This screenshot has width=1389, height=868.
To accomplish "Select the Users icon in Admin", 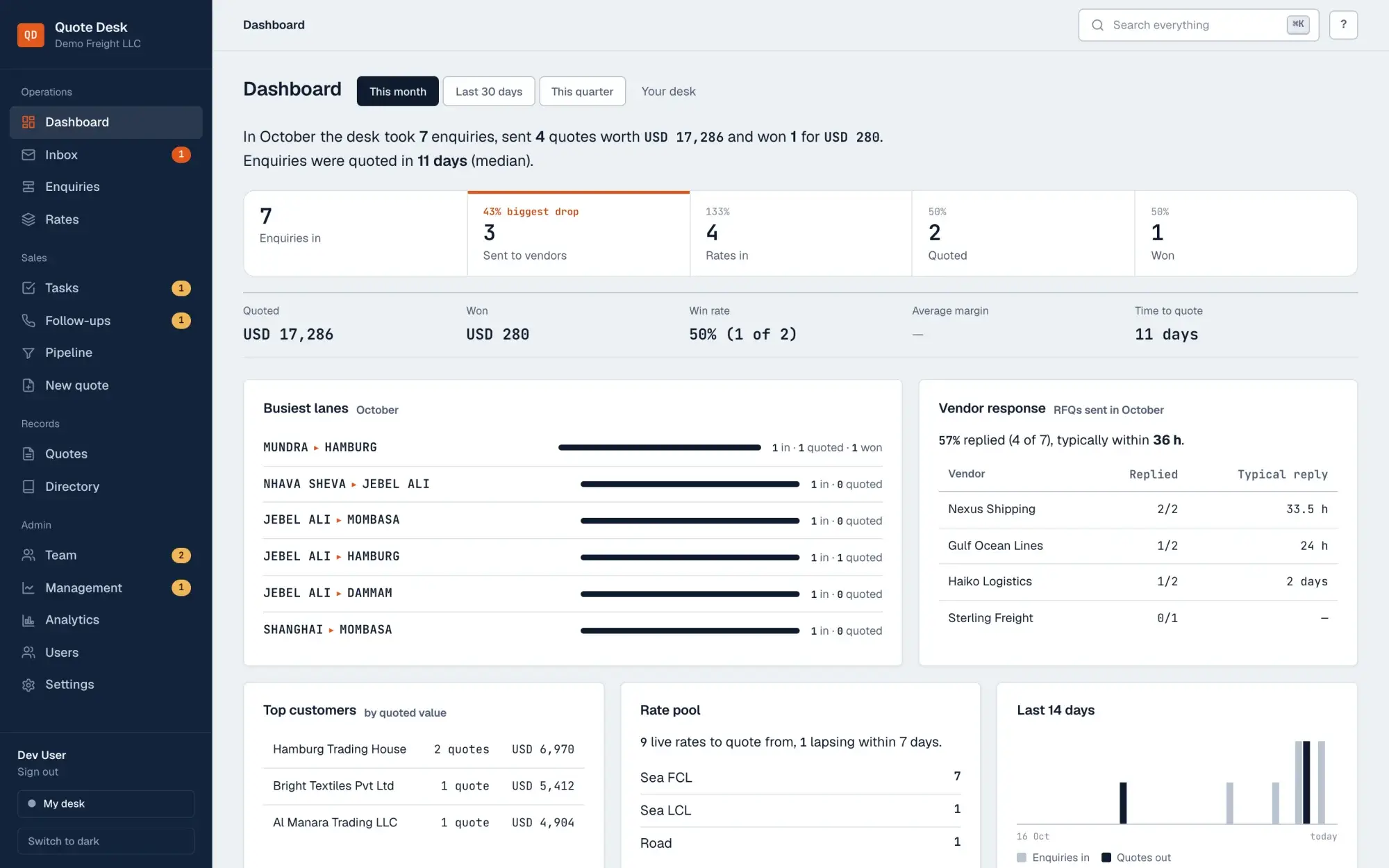I will point(28,653).
